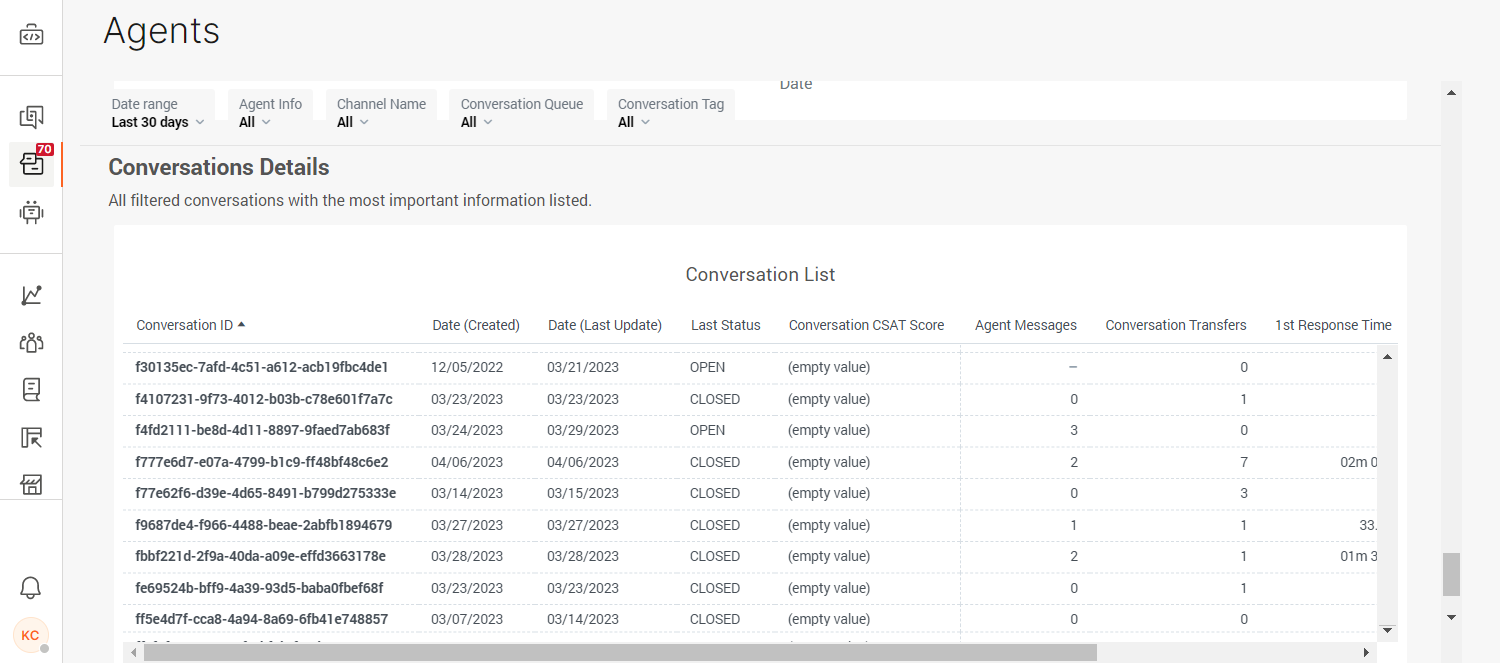Sort by Conversation CSAT Score column header
This screenshot has width=1500, height=663.
(x=866, y=325)
